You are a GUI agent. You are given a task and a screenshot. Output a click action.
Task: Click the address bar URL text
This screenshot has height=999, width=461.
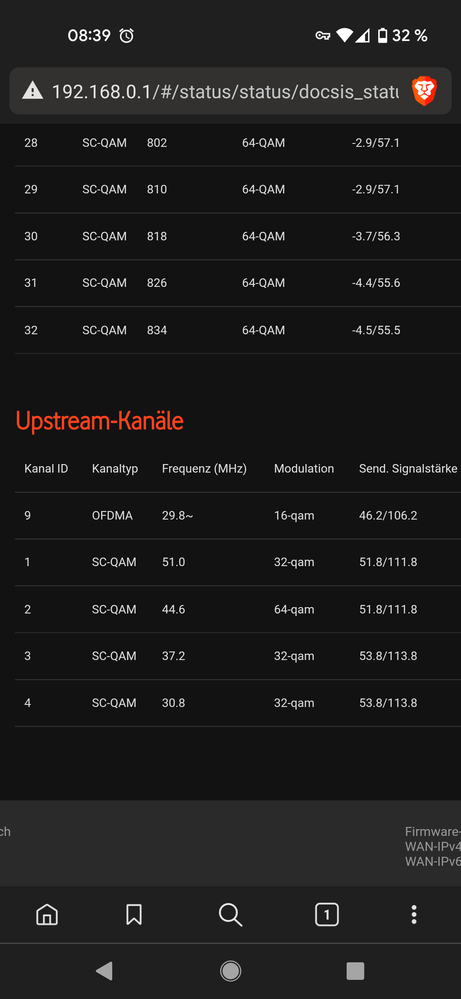click(225, 91)
